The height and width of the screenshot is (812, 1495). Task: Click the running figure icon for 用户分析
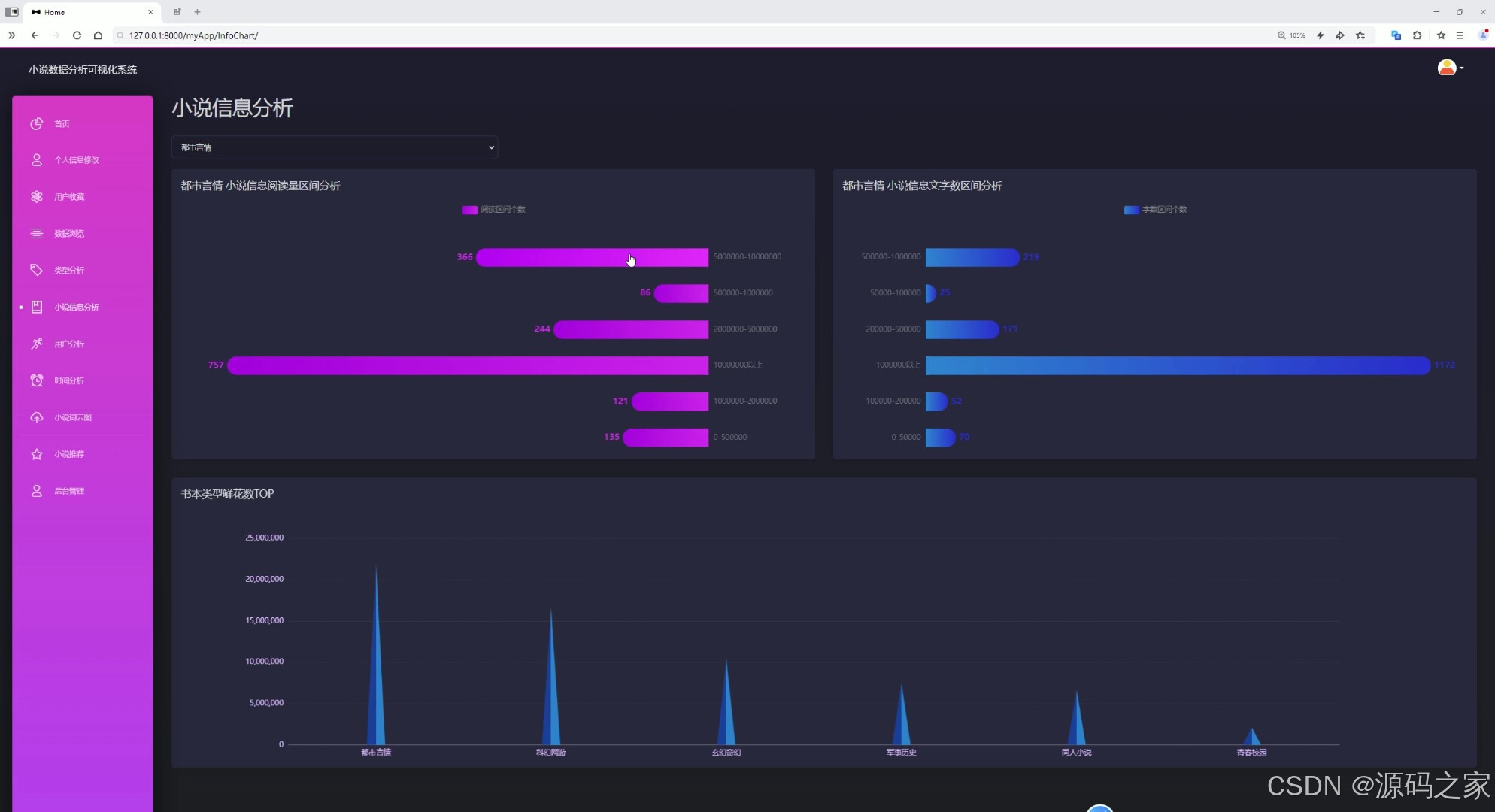click(36, 344)
